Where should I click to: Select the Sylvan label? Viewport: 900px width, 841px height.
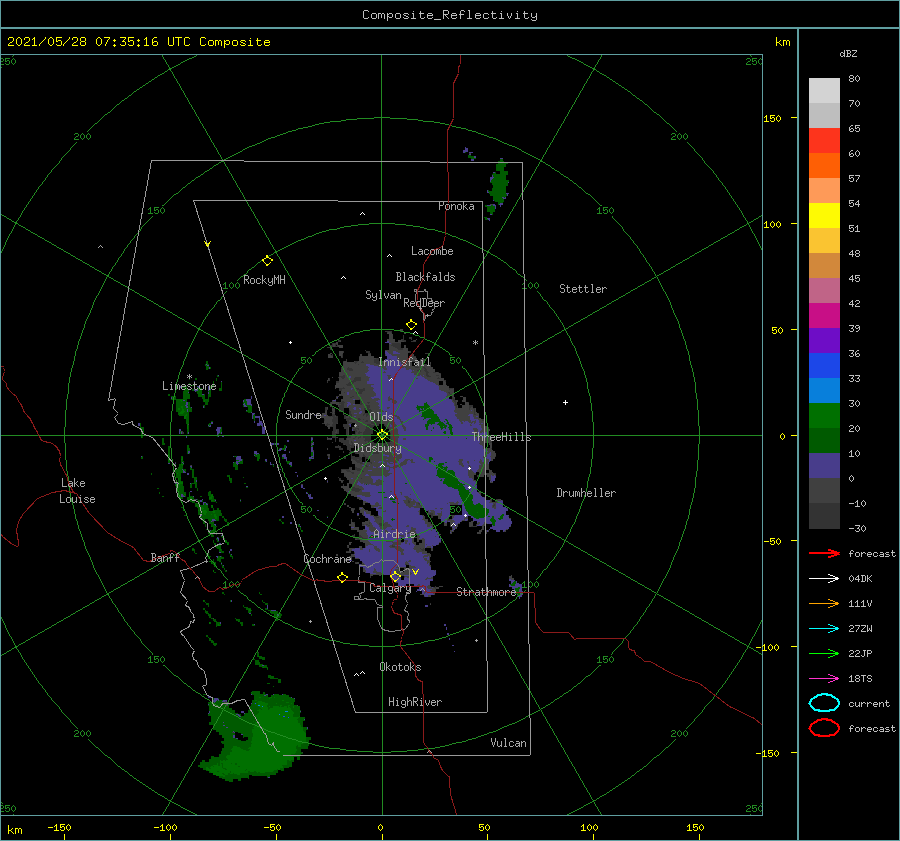(383, 295)
